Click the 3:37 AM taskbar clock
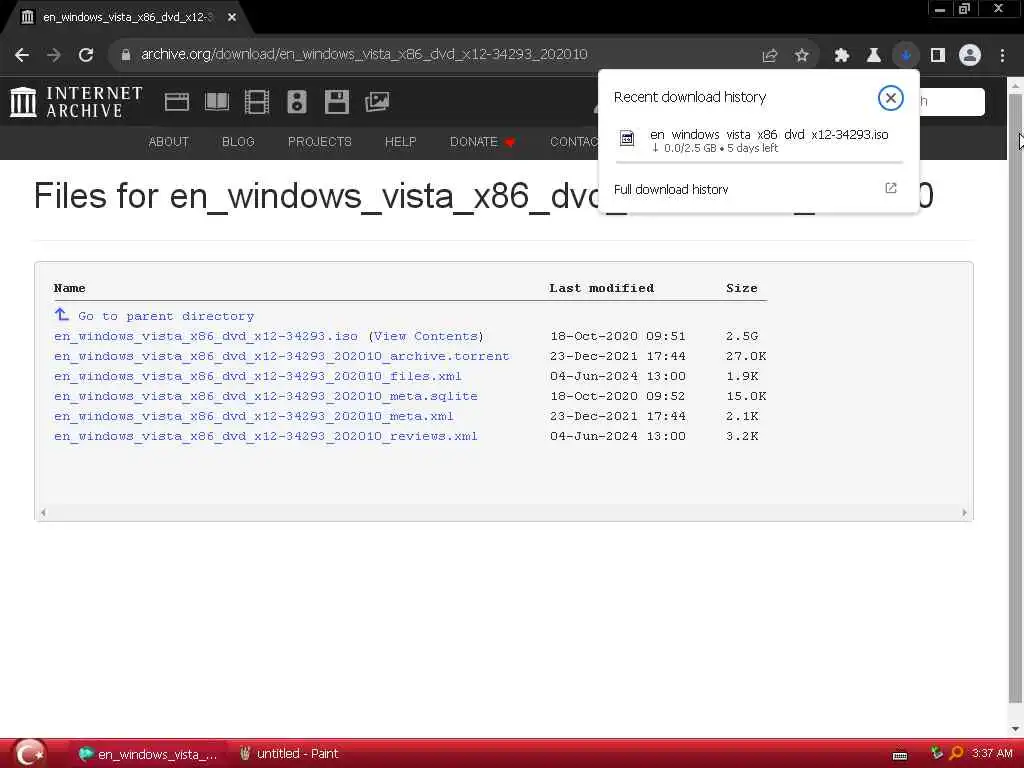 pos(991,754)
